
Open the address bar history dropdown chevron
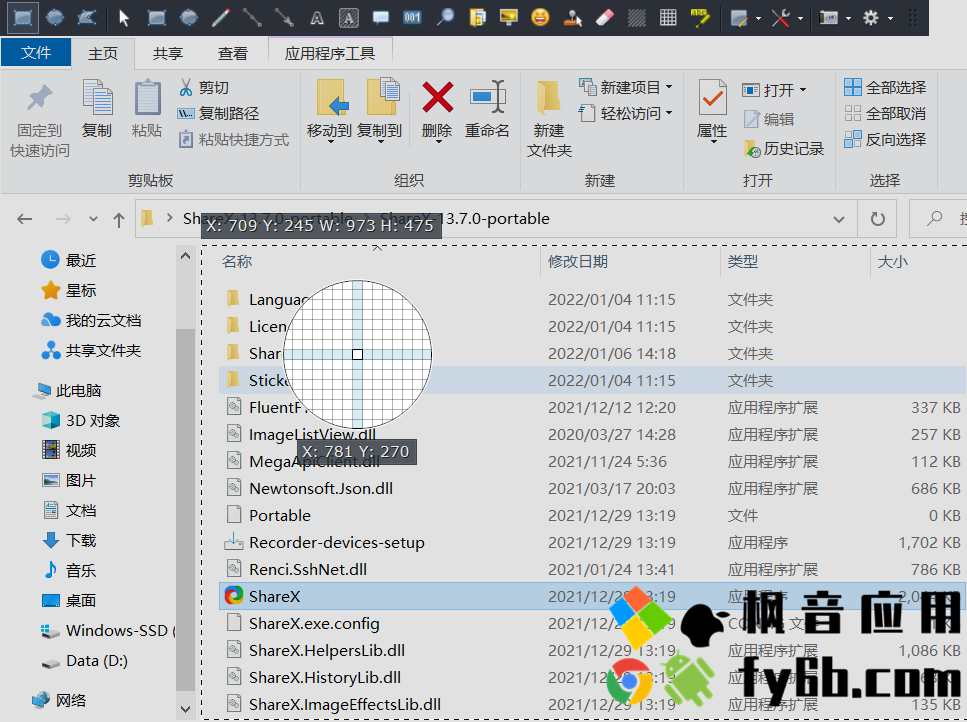coord(839,219)
